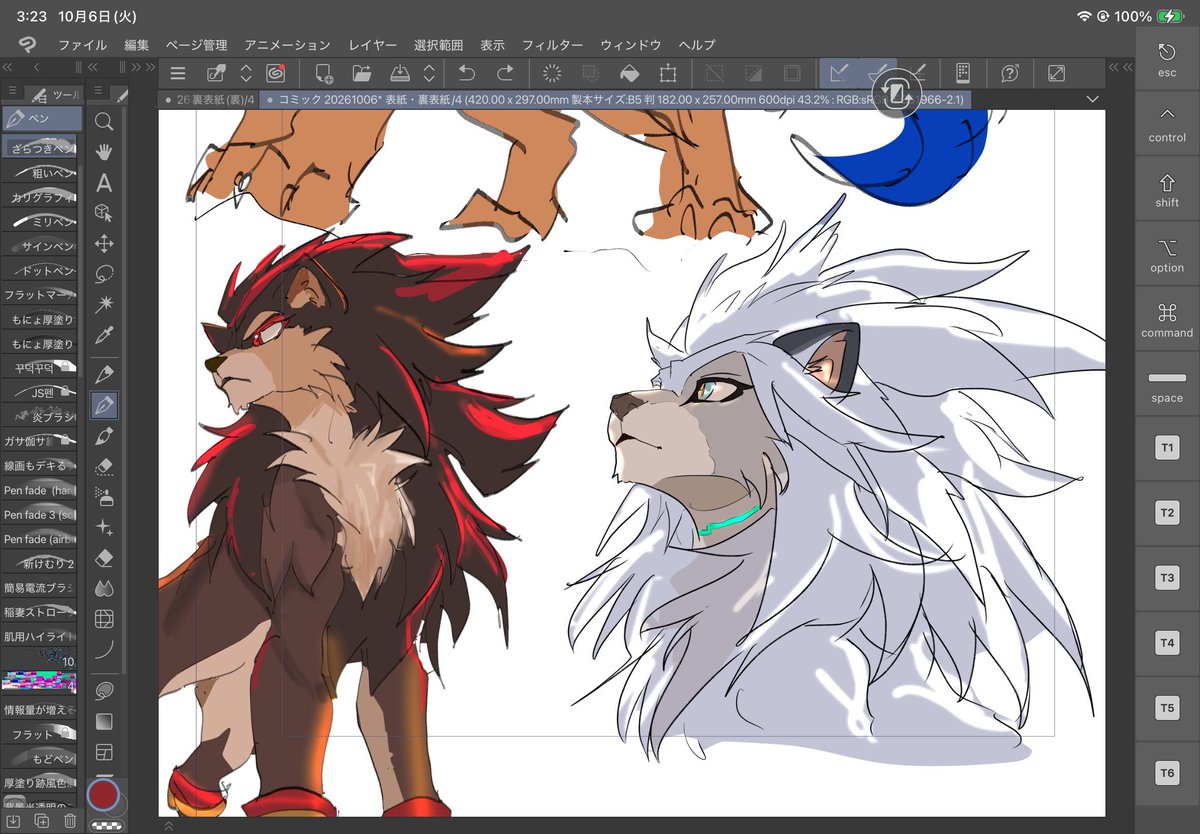This screenshot has width=1200, height=834.
Task: Select the Hand move-view tool
Action: [103, 152]
